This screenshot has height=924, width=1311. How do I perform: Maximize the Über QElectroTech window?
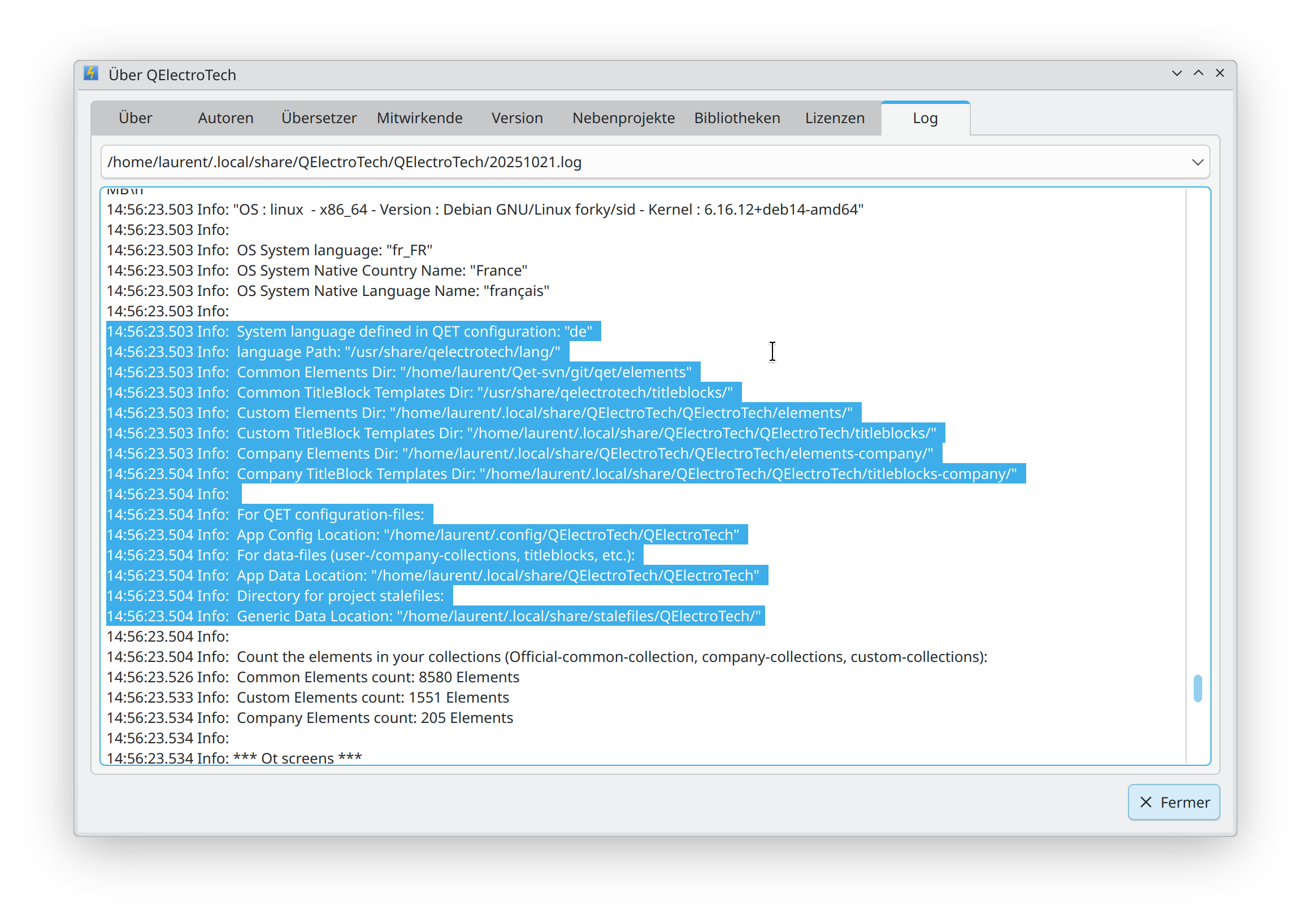click(x=1199, y=73)
